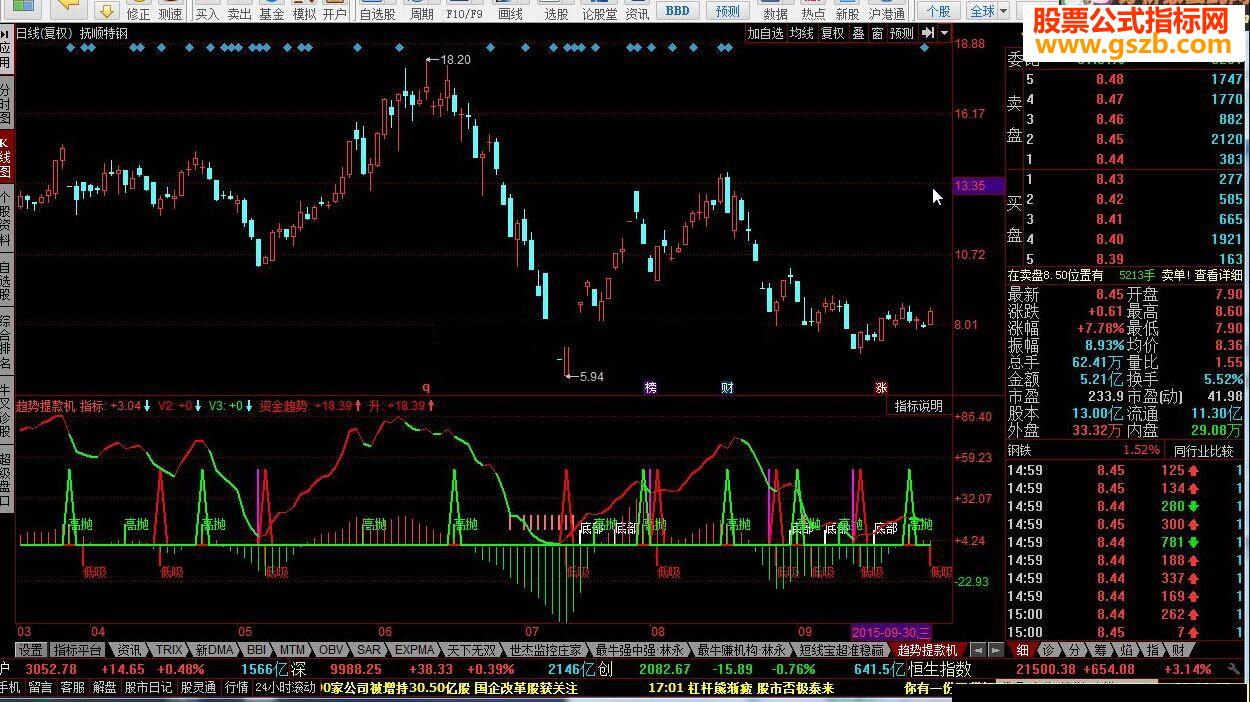
Task: Select 画线 drawing line tool
Action: pyautogui.click(x=510, y=14)
